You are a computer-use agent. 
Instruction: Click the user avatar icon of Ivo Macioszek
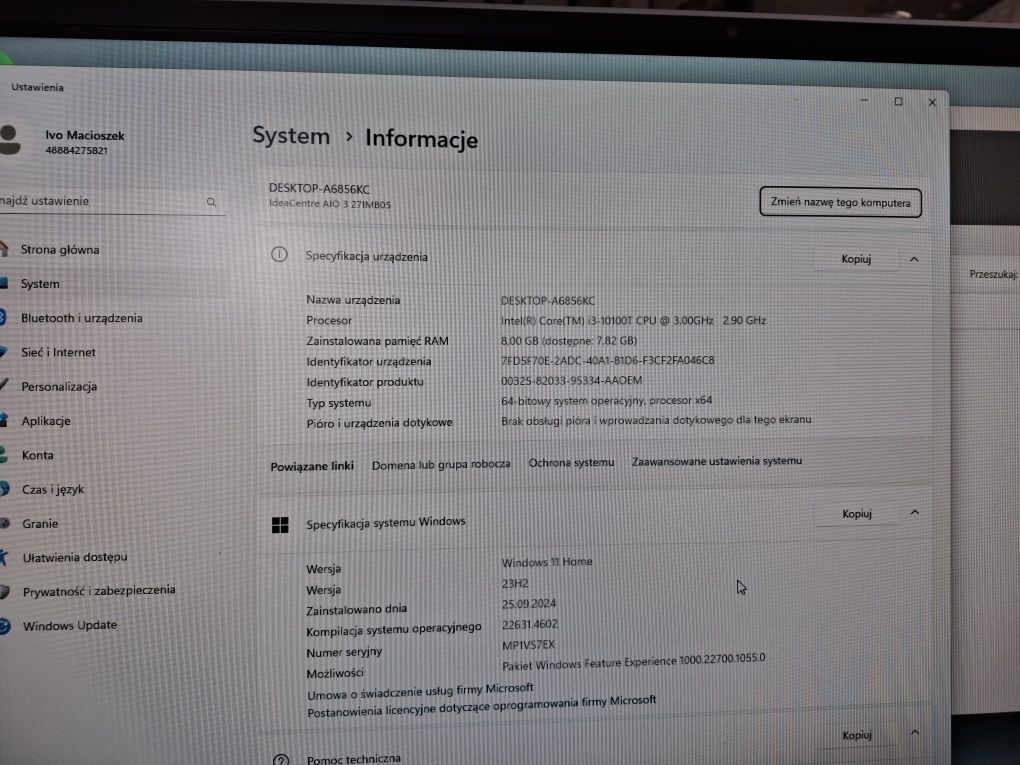tap(10, 140)
